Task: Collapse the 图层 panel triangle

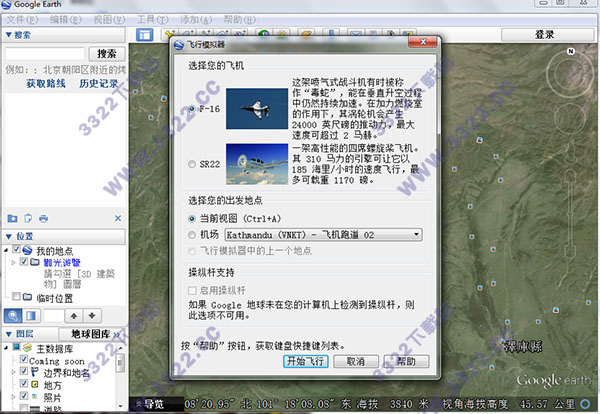Action: pyautogui.click(x=8, y=334)
